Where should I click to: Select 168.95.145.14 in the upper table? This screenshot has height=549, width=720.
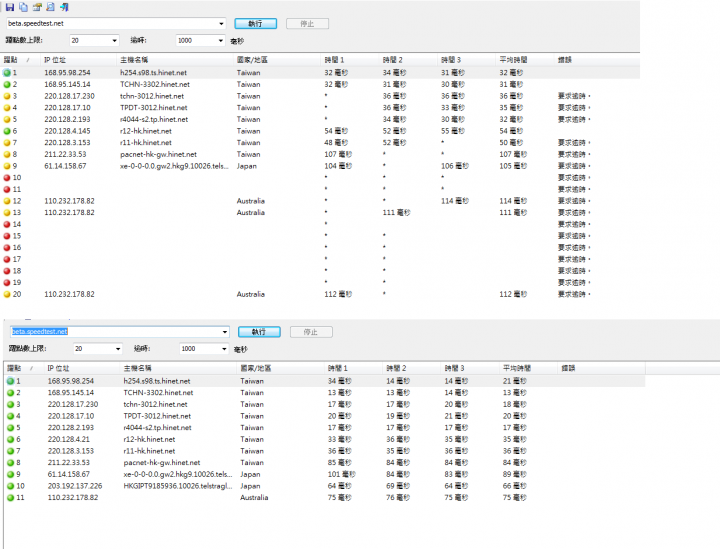[x=68, y=84]
